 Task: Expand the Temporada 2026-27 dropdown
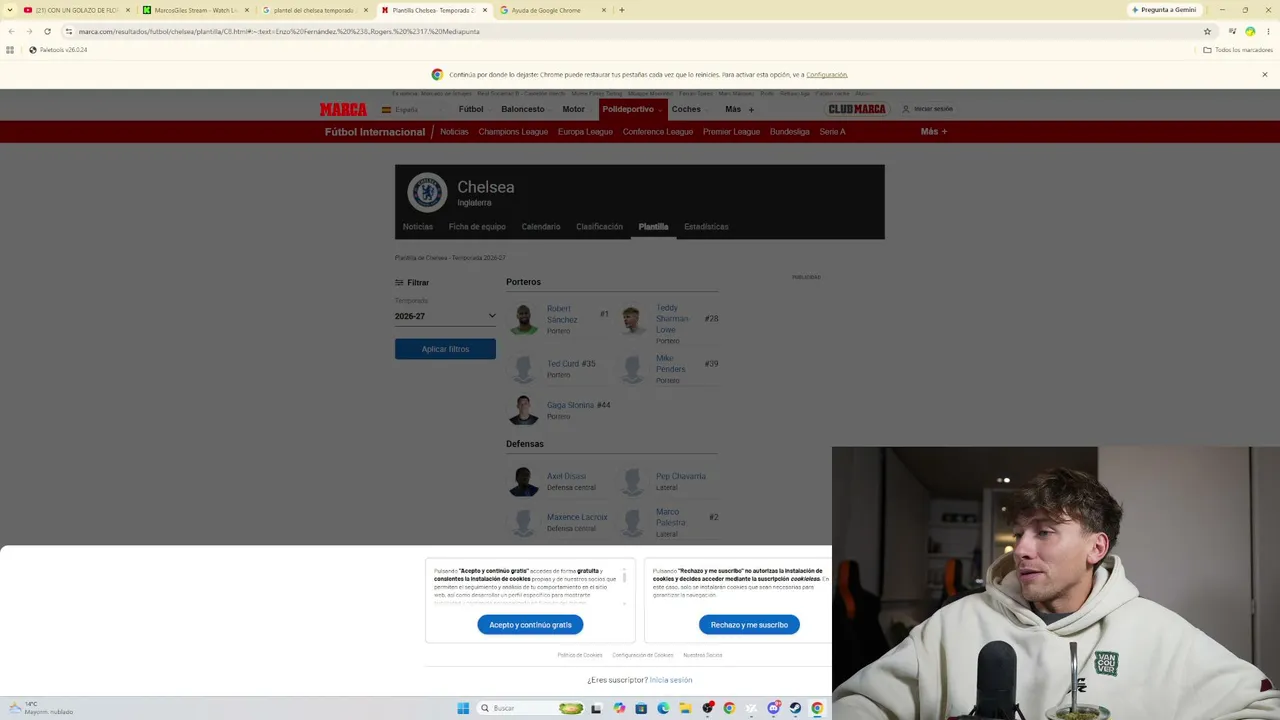tap(445, 316)
